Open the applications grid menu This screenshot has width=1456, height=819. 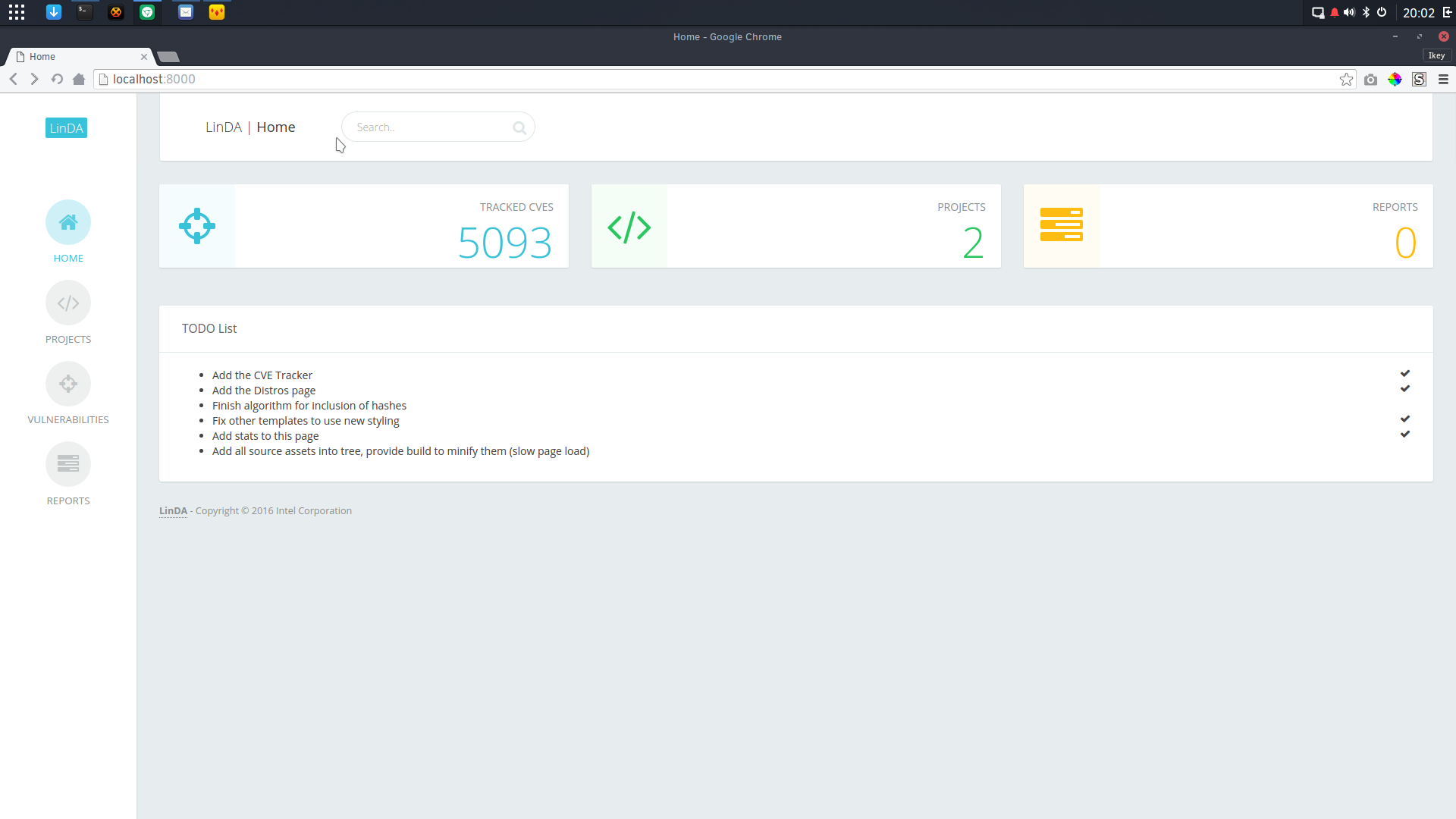[x=17, y=12]
